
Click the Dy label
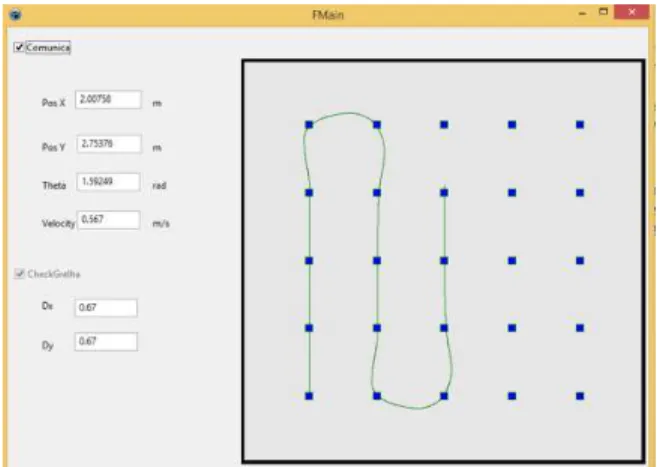[x=48, y=346]
